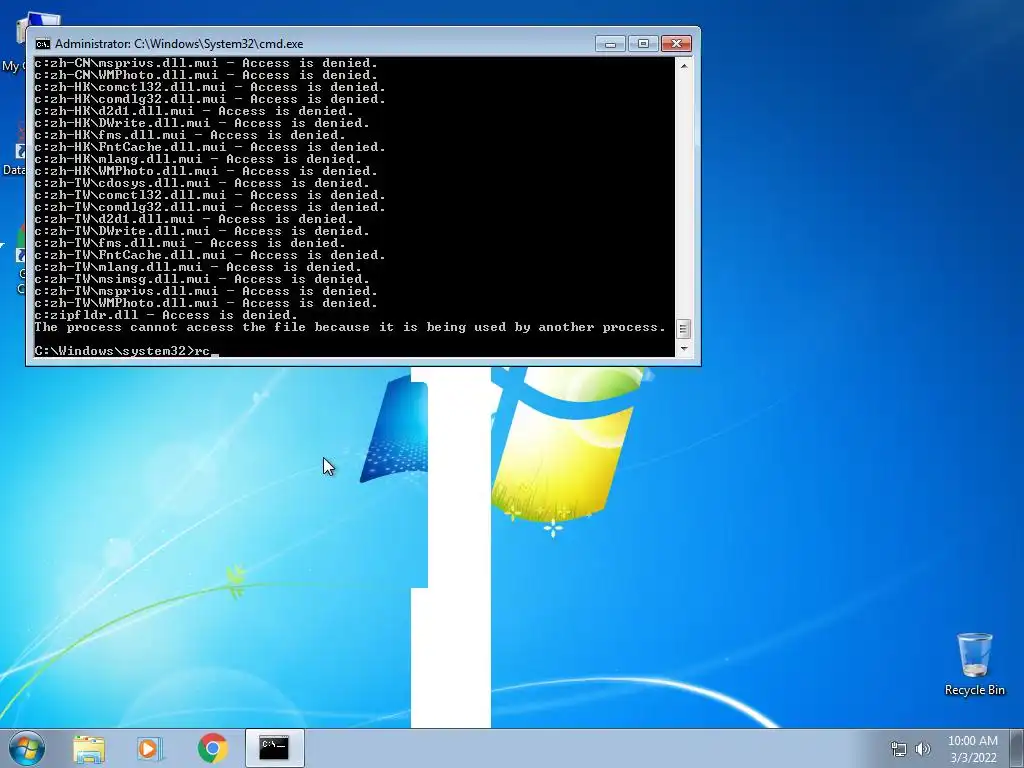Screen dimensions: 1024x768
Task: Click the 'c:zh-TW\DWrite.dll.mui' line
Action: pyautogui.click(x=202, y=231)
